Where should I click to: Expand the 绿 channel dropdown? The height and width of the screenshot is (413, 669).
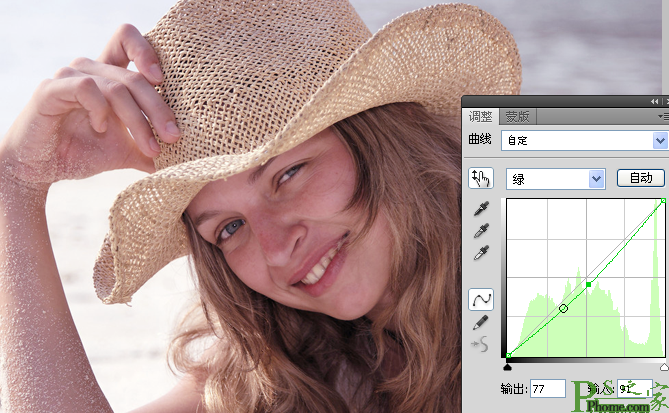pos(556,179)
